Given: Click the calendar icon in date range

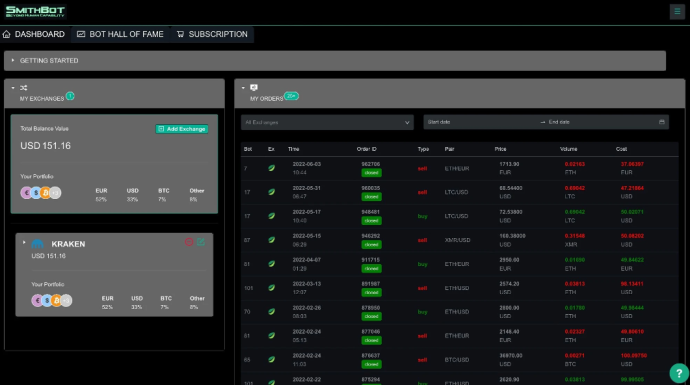Looking at the screenshot, I should tap(661, 122).
